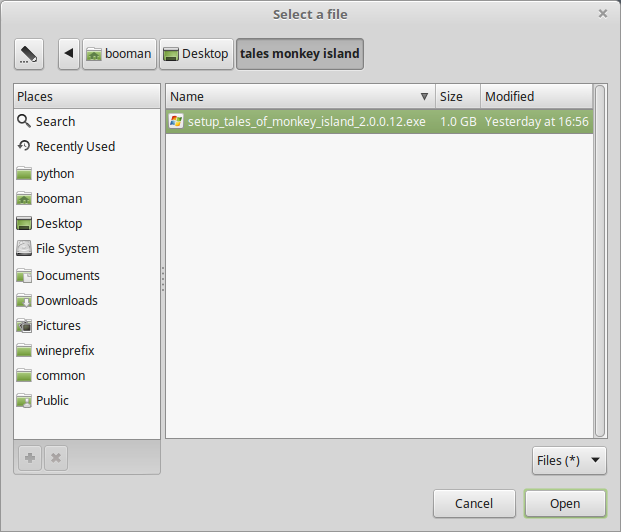Go to booman folder in path bar

coord(119,54)
